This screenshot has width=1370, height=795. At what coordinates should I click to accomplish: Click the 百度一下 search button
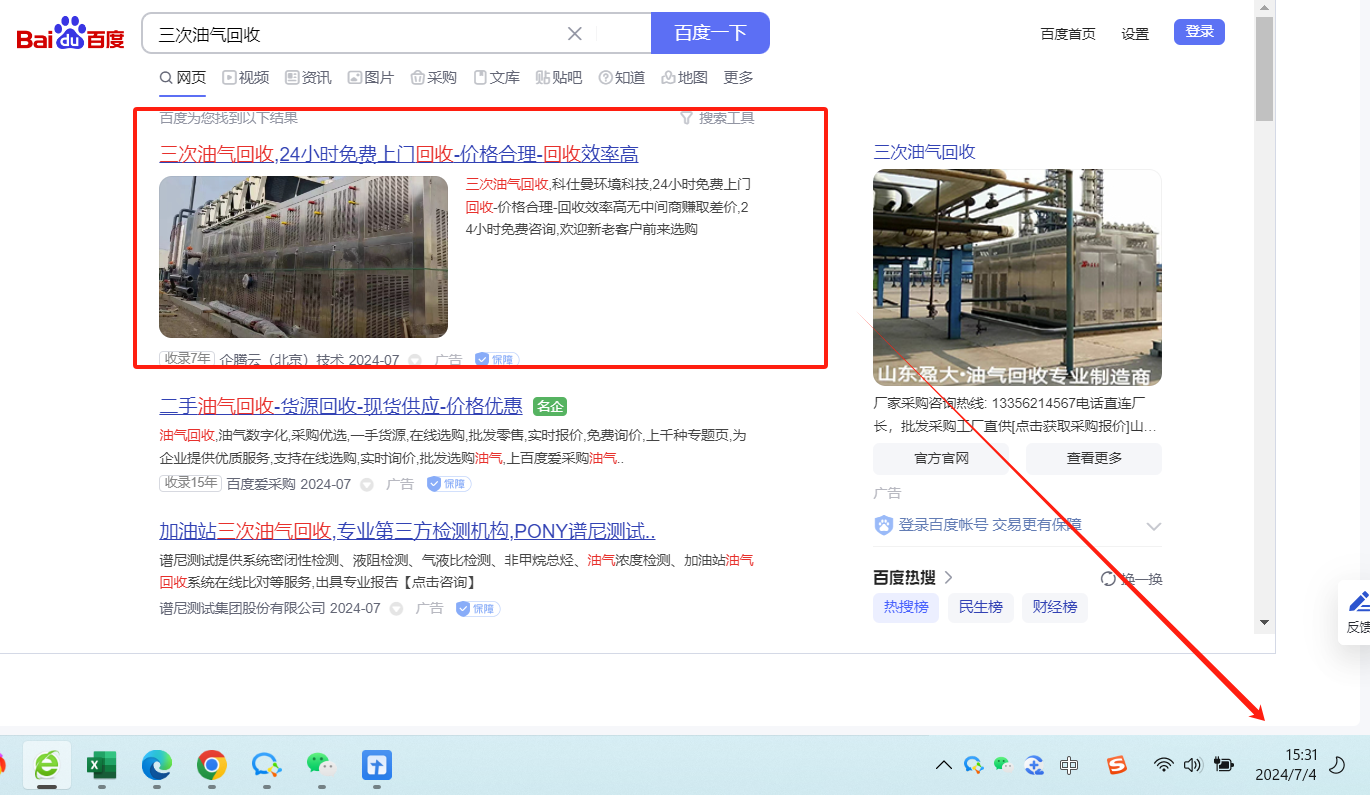pyautogui.click(x=710, y=33)
